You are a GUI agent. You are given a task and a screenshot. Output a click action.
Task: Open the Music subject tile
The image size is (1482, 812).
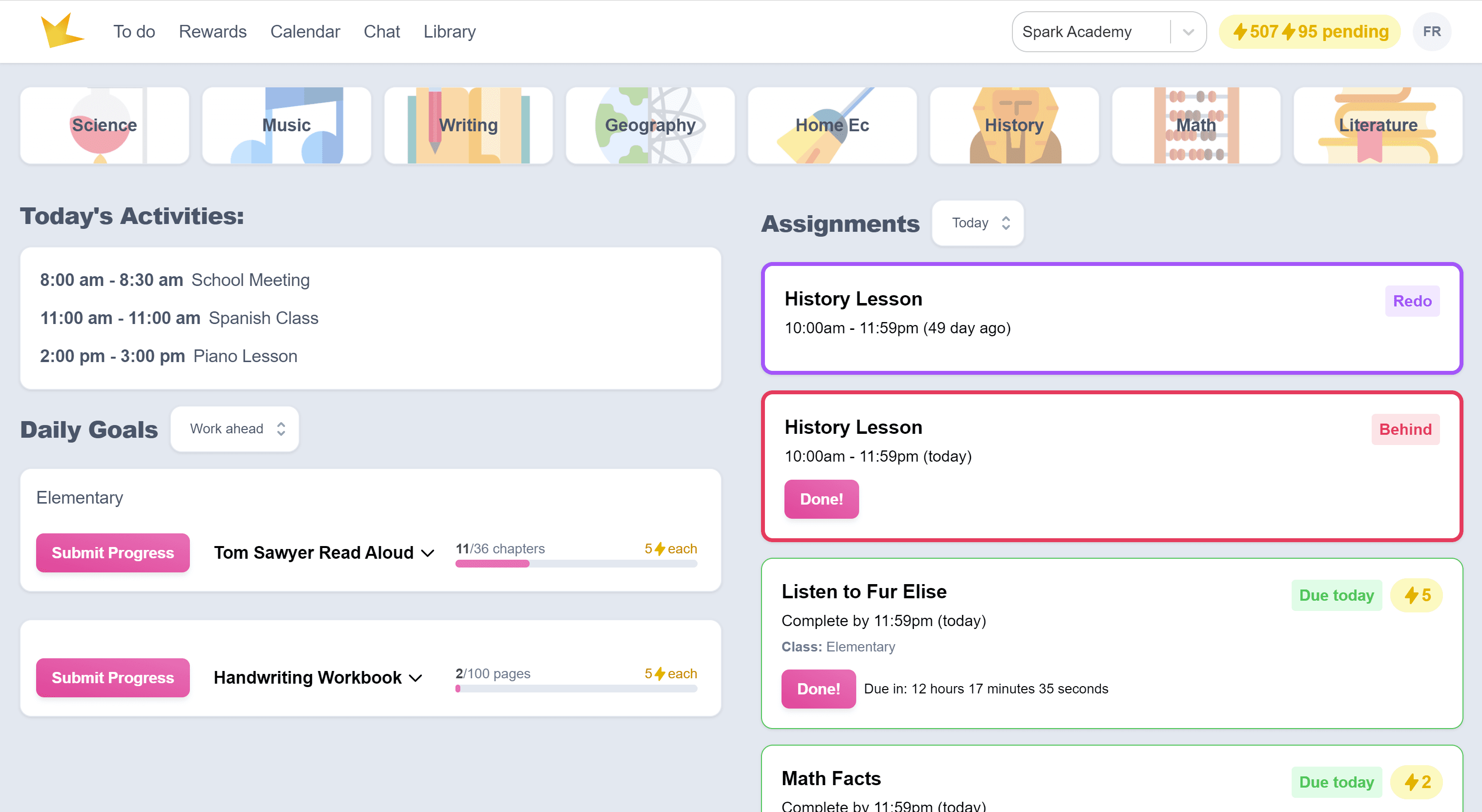(286, 125)
